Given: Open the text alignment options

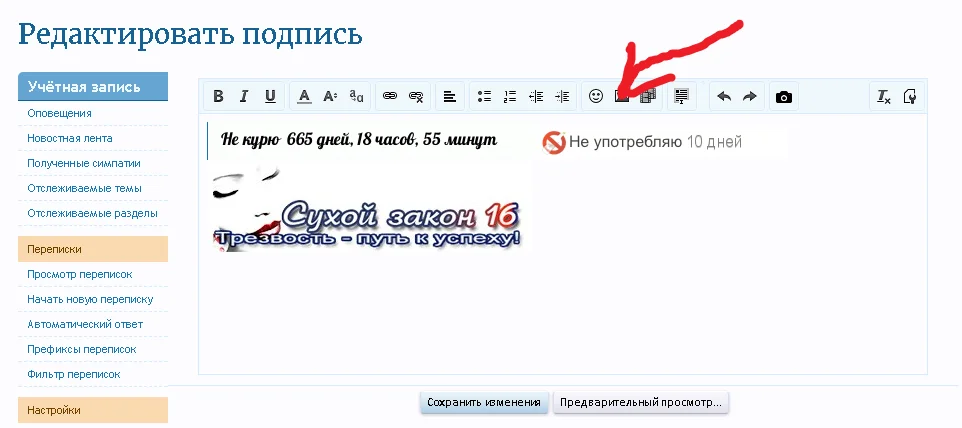Looking at the screenshot, I should click(x=450, y=96).
